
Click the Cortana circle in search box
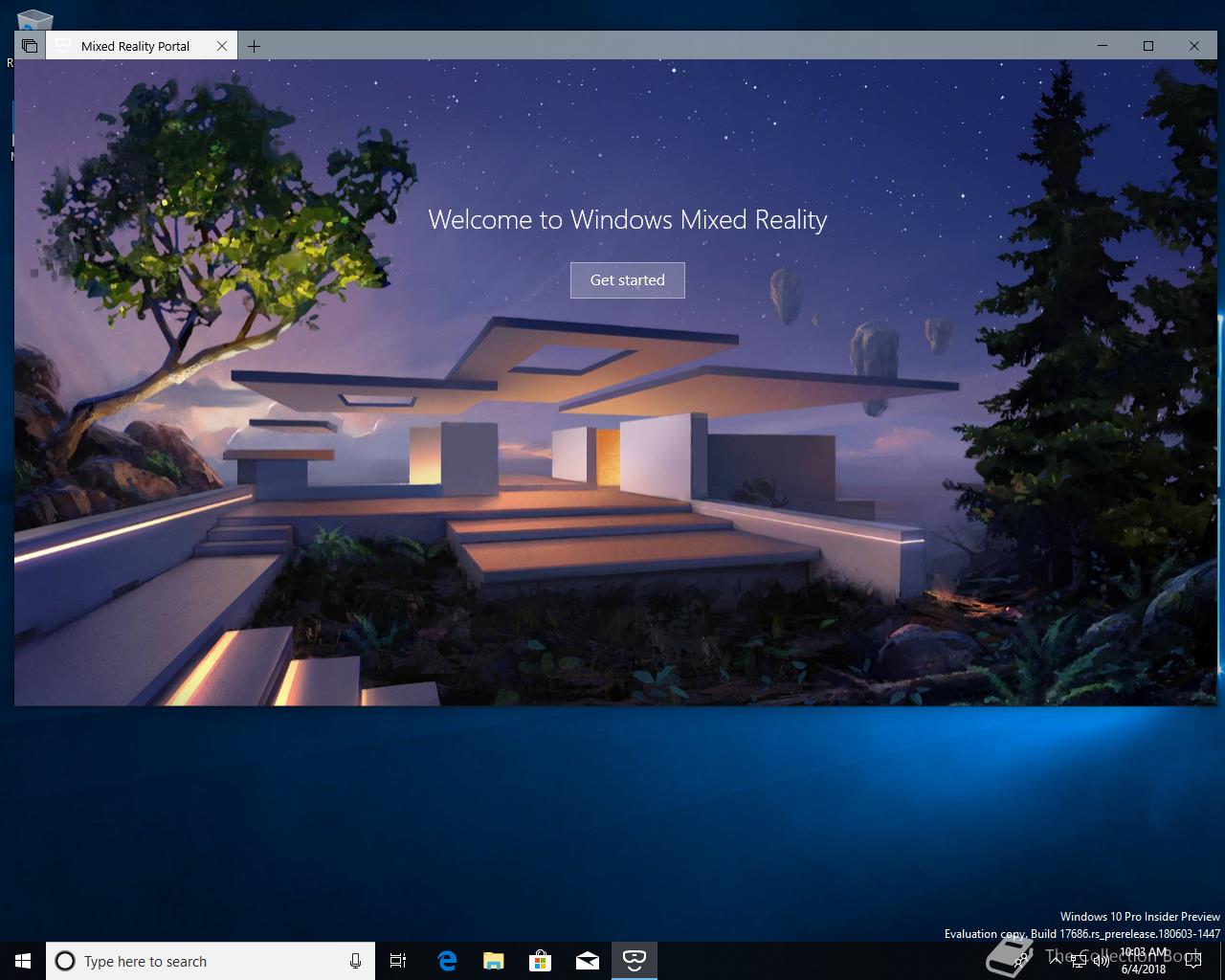coord(64,961)
